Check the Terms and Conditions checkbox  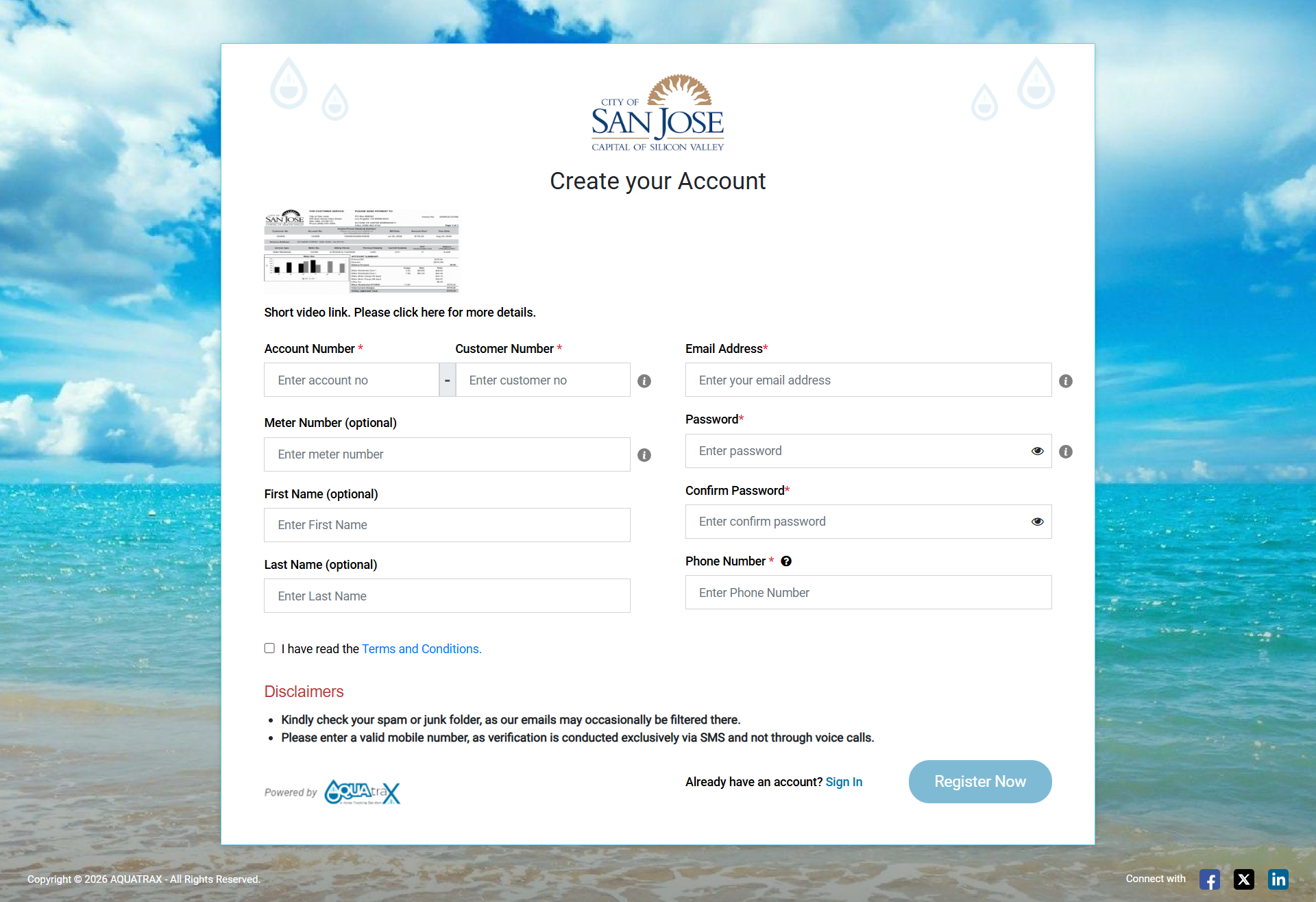[269, 648]
